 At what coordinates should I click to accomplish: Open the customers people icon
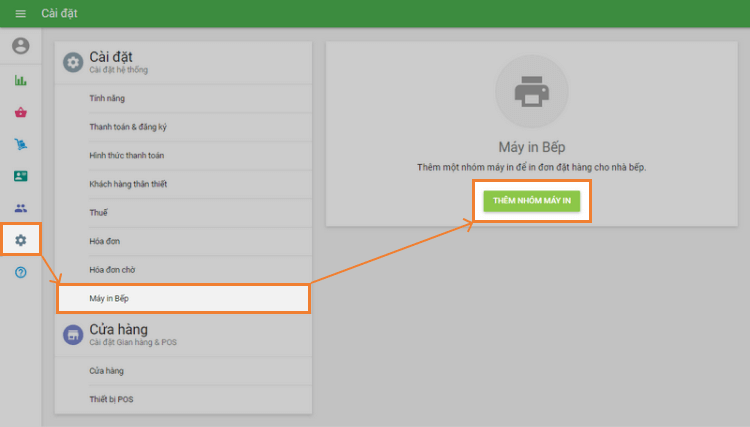click(x=21, y=208)
